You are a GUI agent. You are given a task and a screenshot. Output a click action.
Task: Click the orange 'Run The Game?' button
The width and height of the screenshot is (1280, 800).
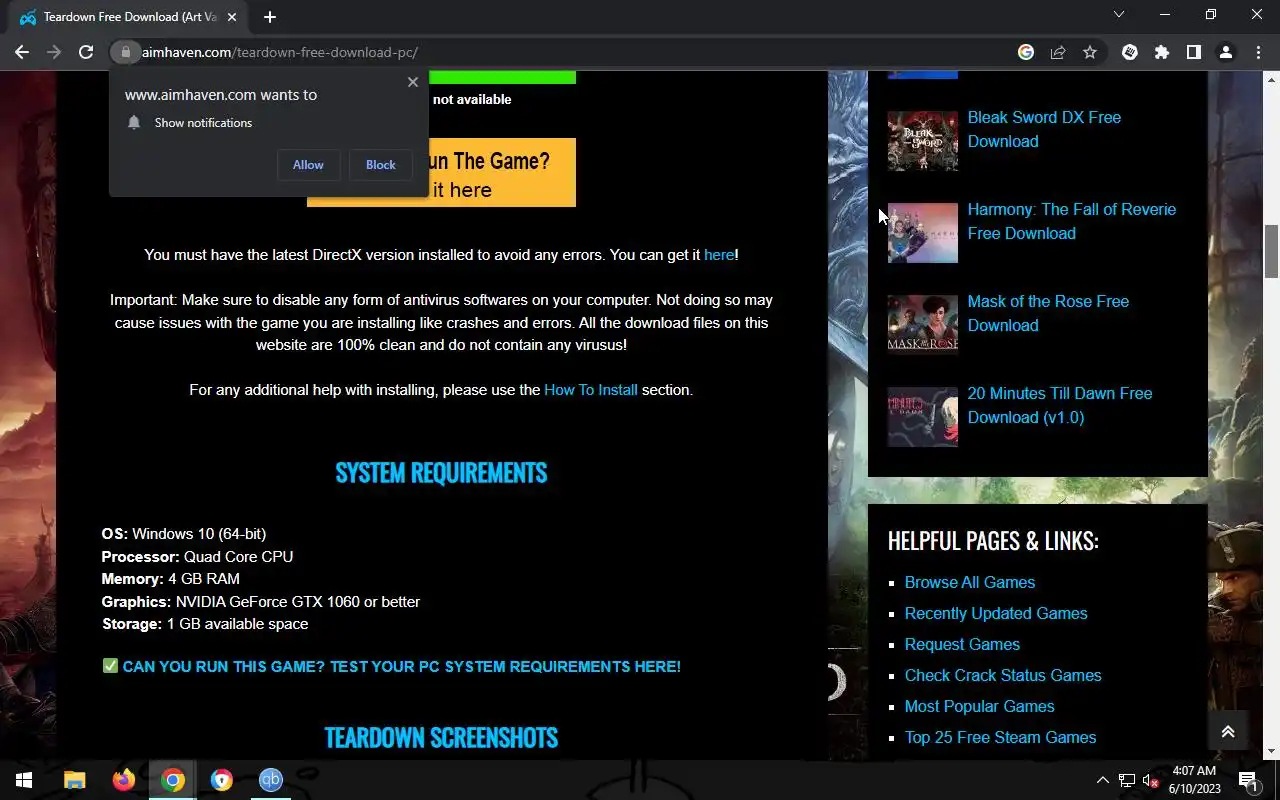tap(441, 173)
